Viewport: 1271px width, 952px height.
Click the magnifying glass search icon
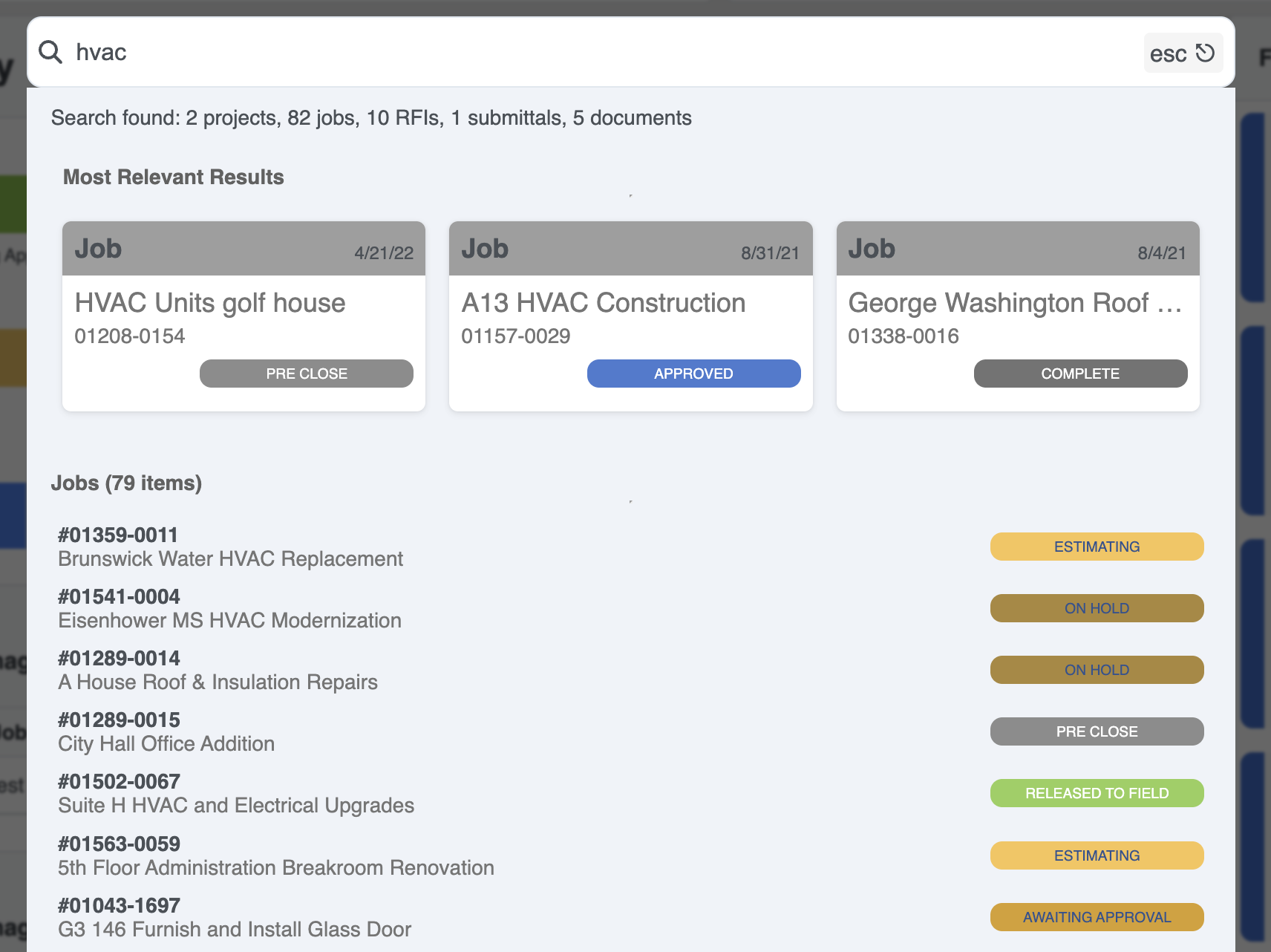pyautogui.click(x=50, y=52)
